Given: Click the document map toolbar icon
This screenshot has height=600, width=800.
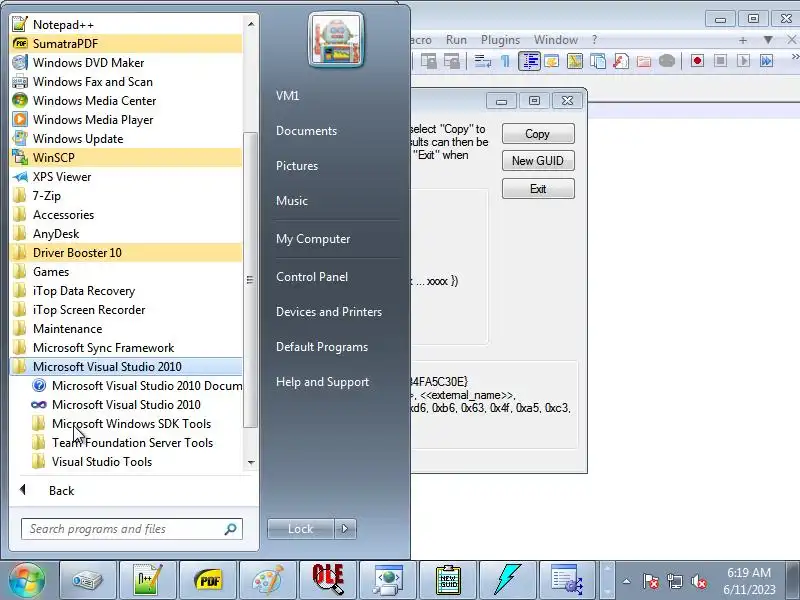Looking at the screenshot, I should pos(575,61).
